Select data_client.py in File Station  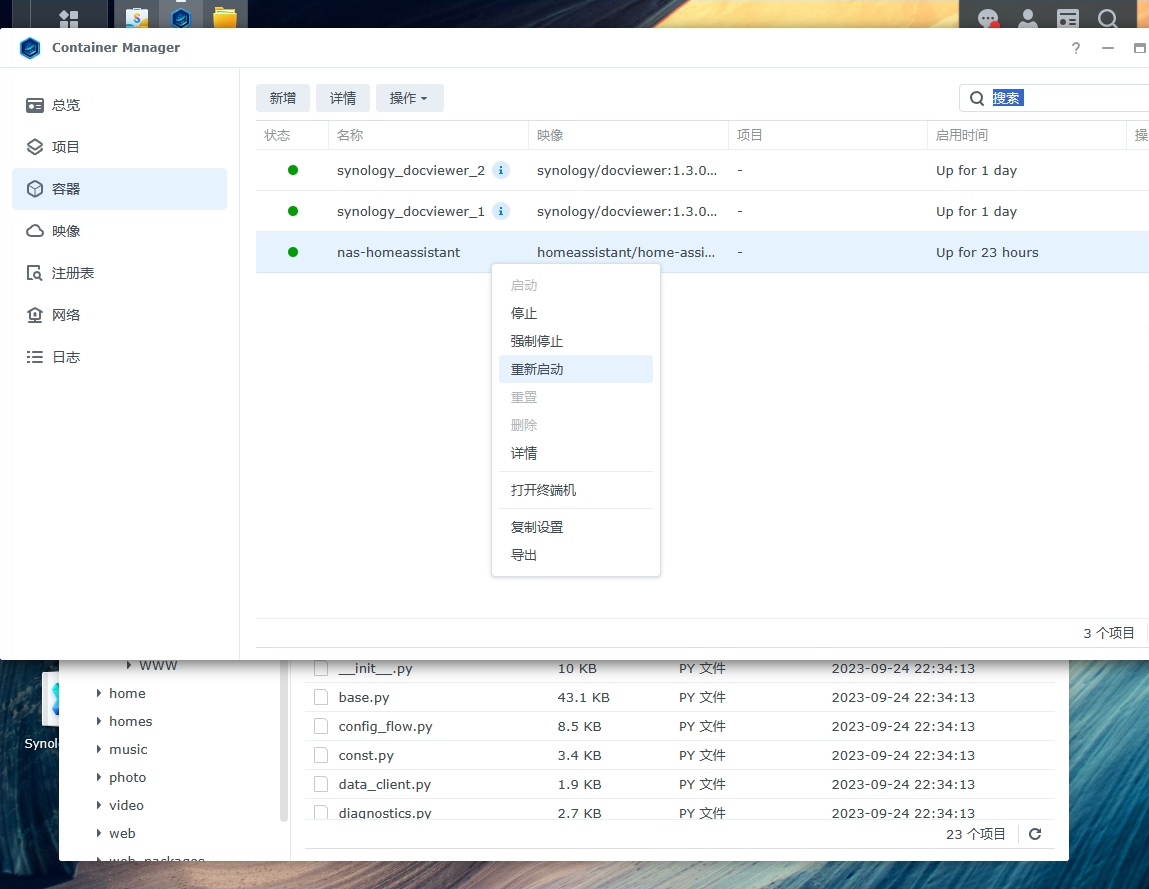pos(385,784)
